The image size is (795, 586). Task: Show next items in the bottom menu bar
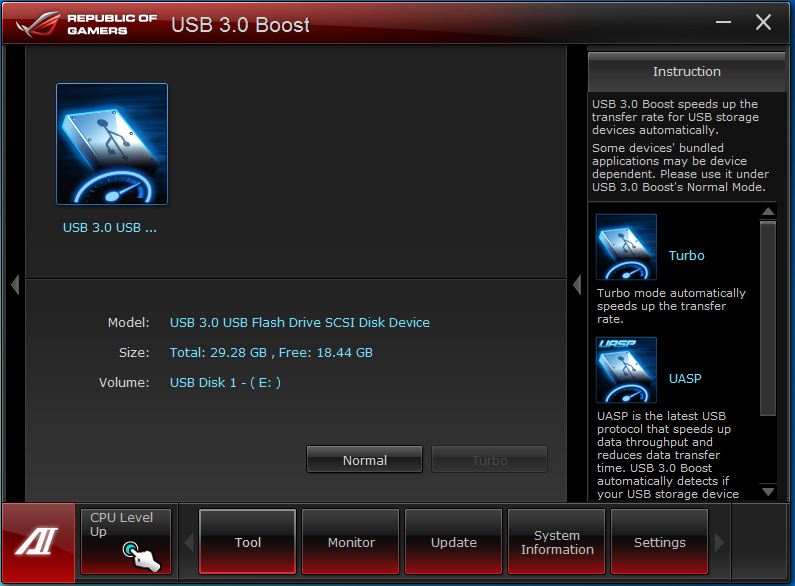(719, 542)
